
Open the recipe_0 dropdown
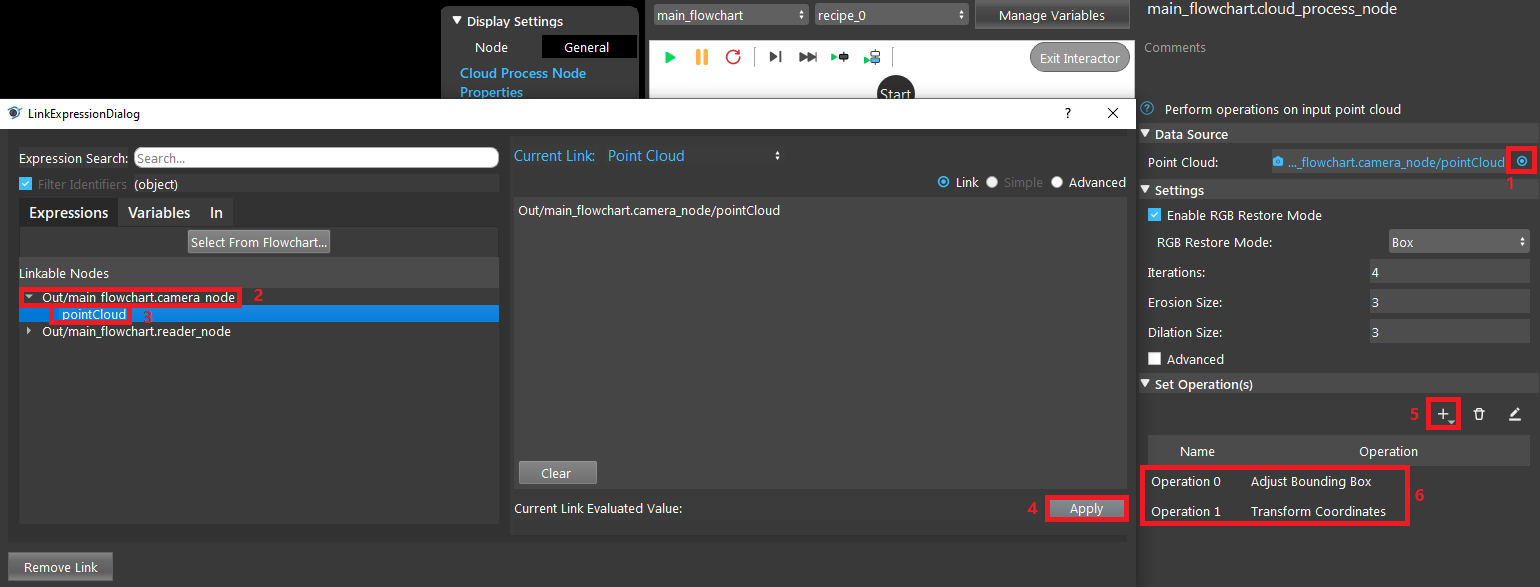pyautogui.click(x=892, y=15)
